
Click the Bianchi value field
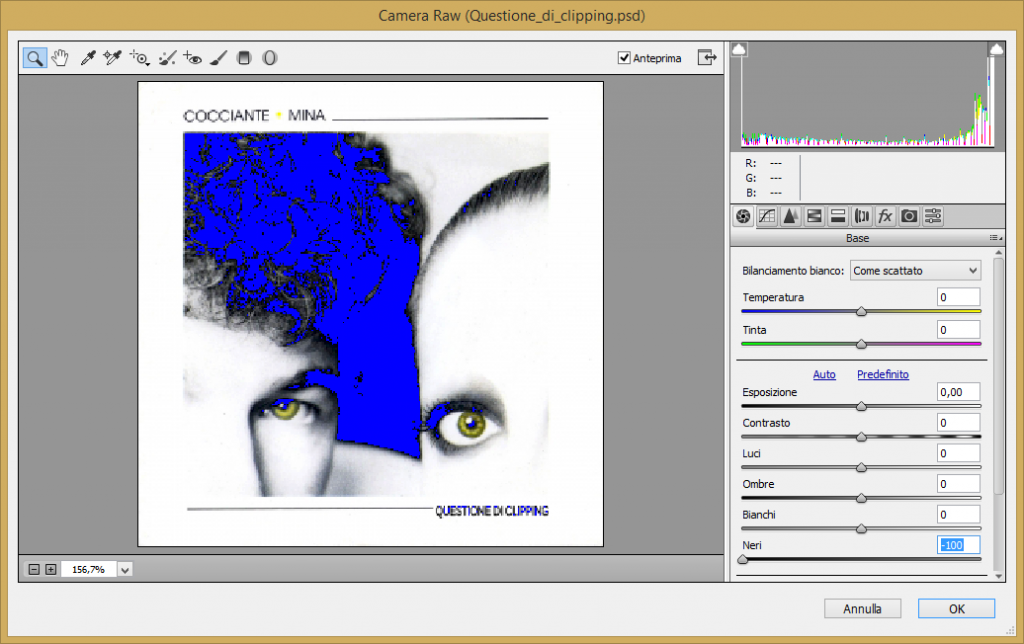coord(958,515)
